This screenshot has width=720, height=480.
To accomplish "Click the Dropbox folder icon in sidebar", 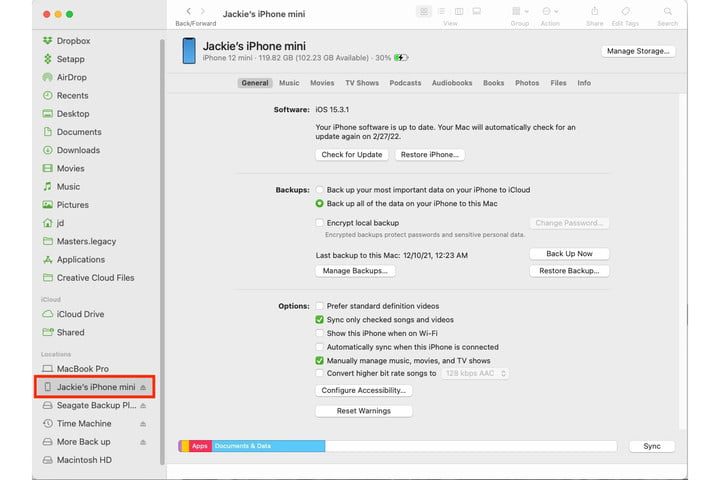I will pos(47,41).
